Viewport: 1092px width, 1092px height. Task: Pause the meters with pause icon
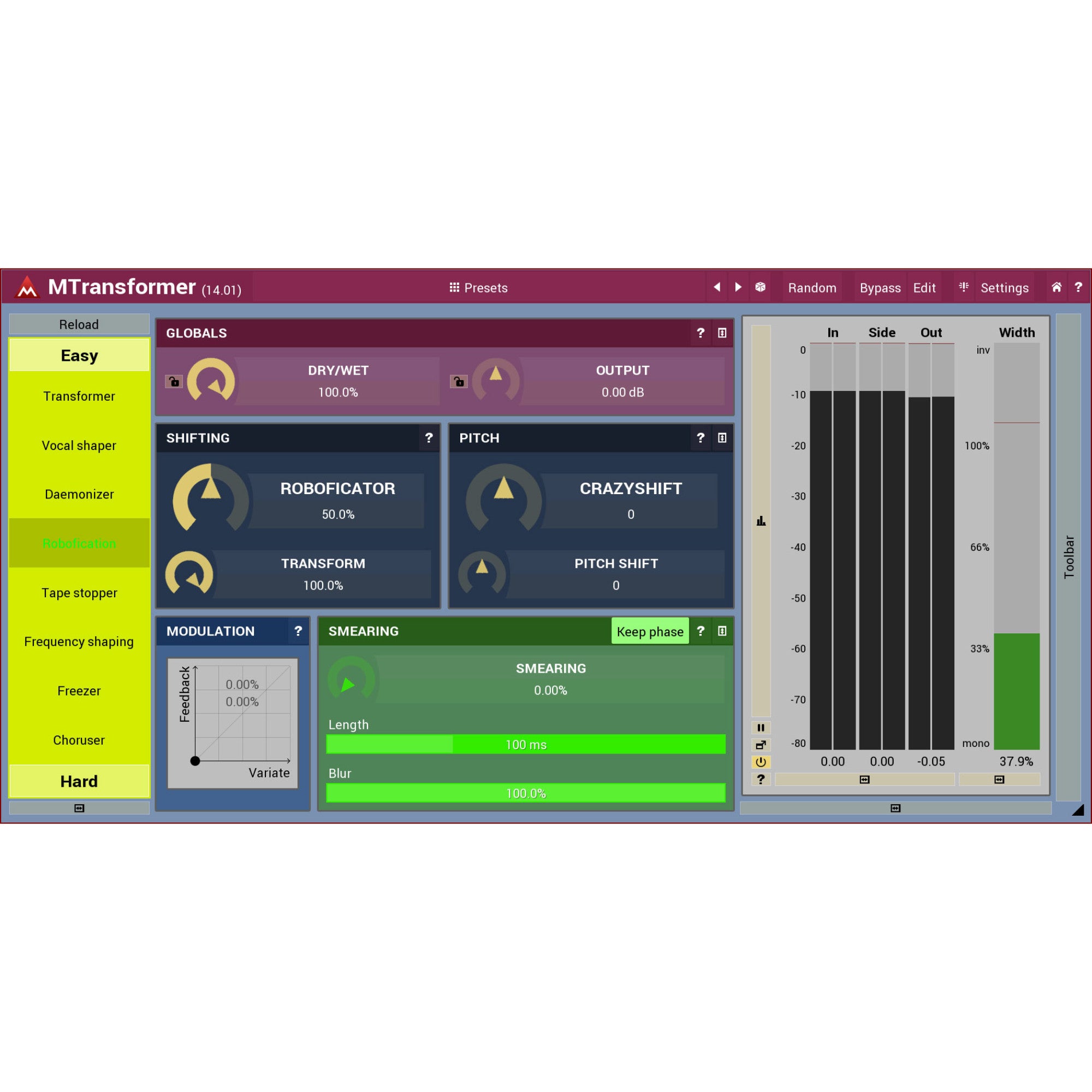[761, 728]
